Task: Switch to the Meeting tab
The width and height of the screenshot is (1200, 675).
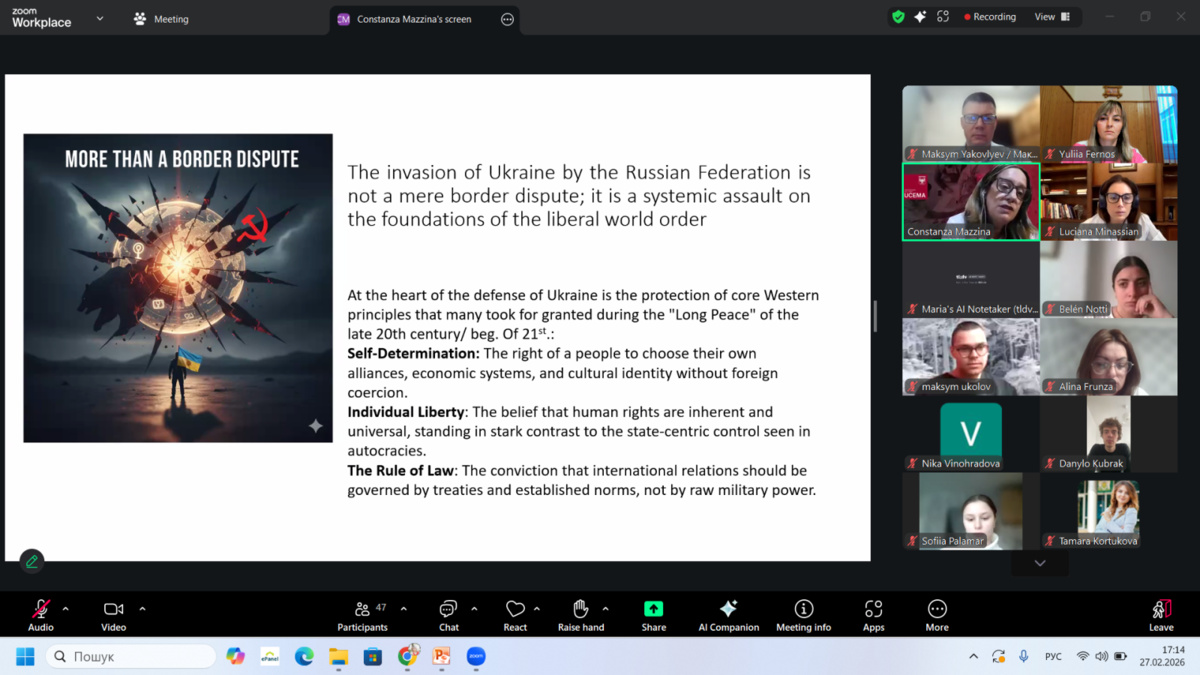Action: point(161,19)
